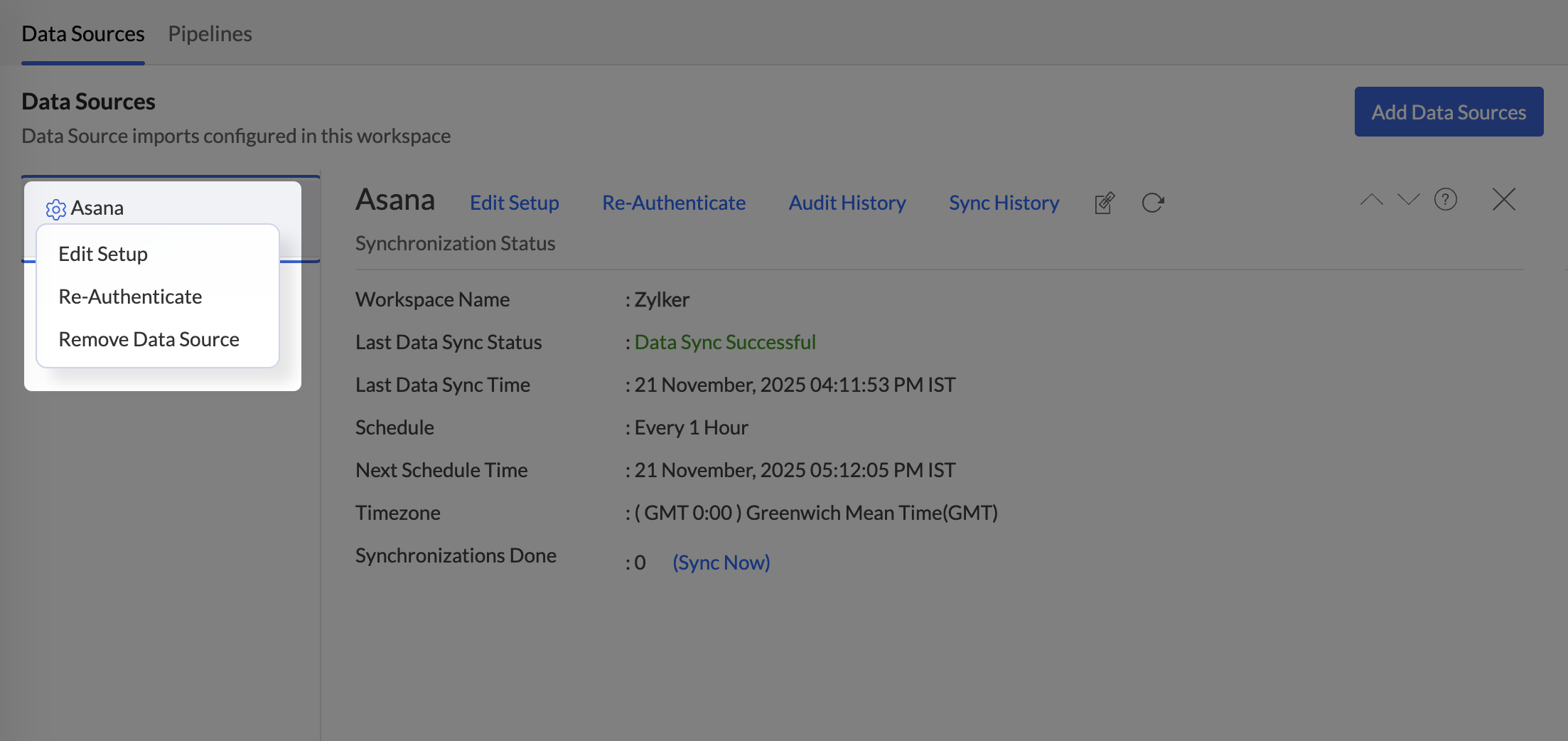Viewport: 1568px width, 741px height.
Task: Click the refresh sync icon
Action: 1152,203
